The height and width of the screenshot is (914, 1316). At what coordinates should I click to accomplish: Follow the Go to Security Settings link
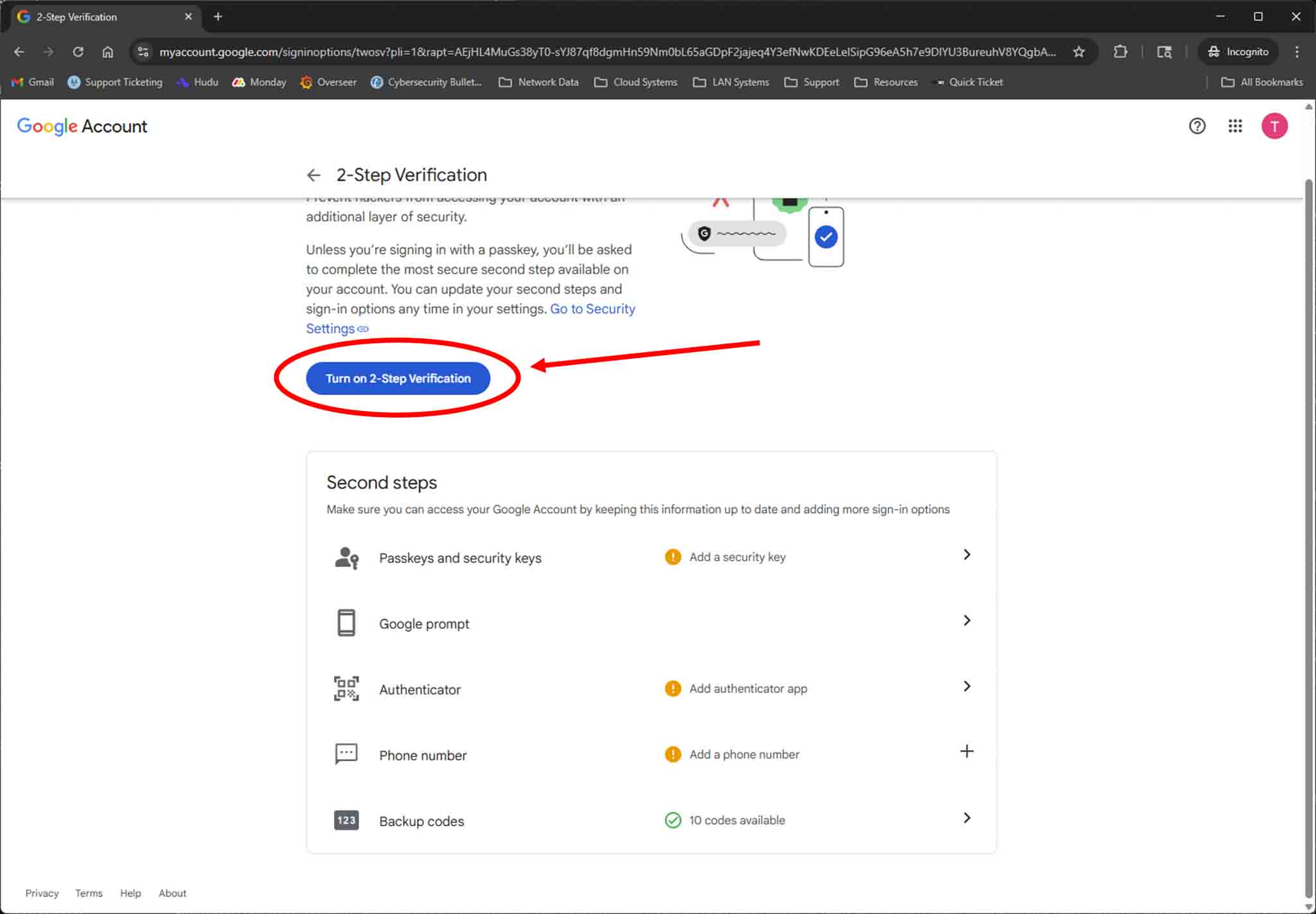(x=592, y=309)
